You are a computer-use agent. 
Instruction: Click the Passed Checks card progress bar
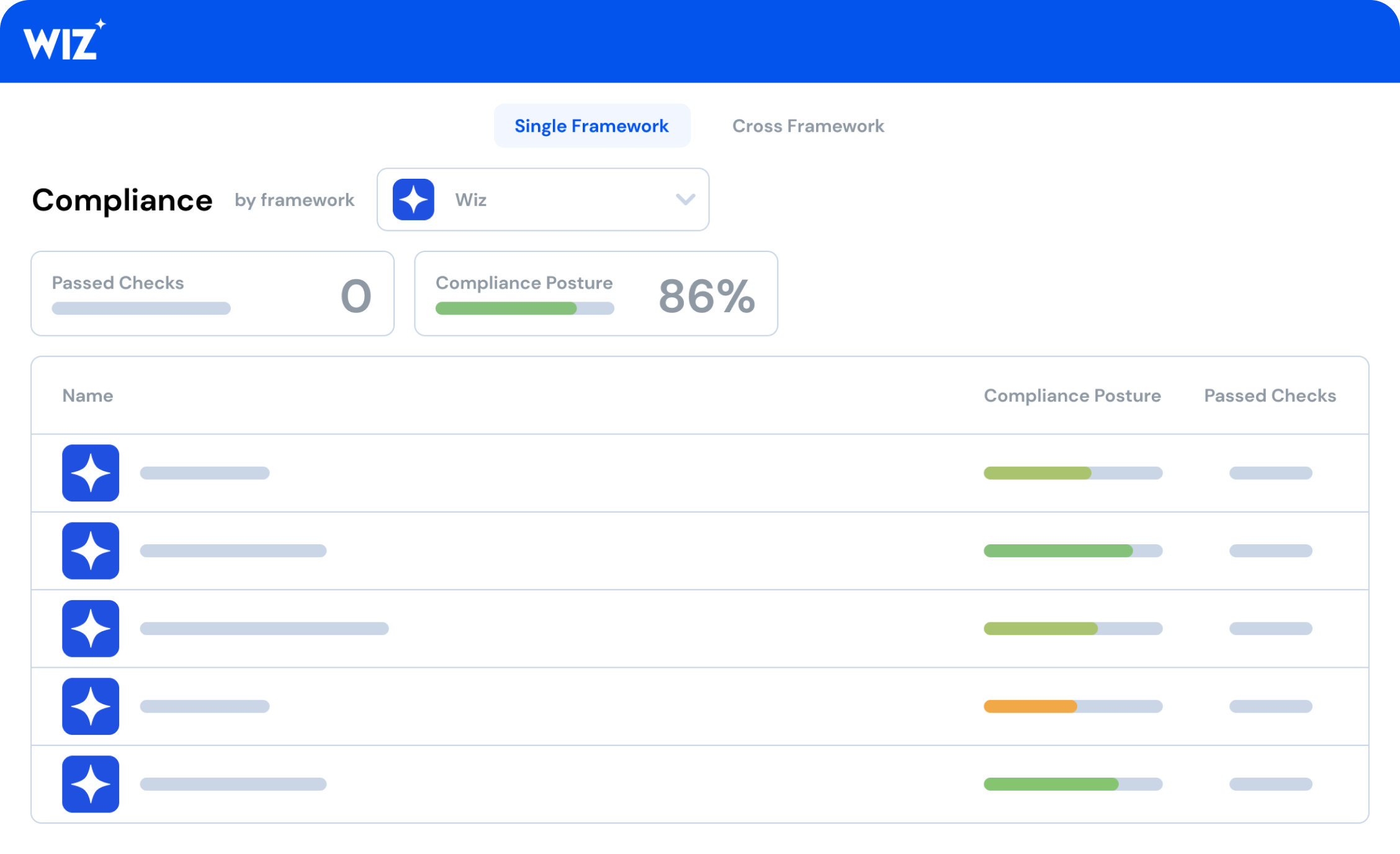point(141,308)
